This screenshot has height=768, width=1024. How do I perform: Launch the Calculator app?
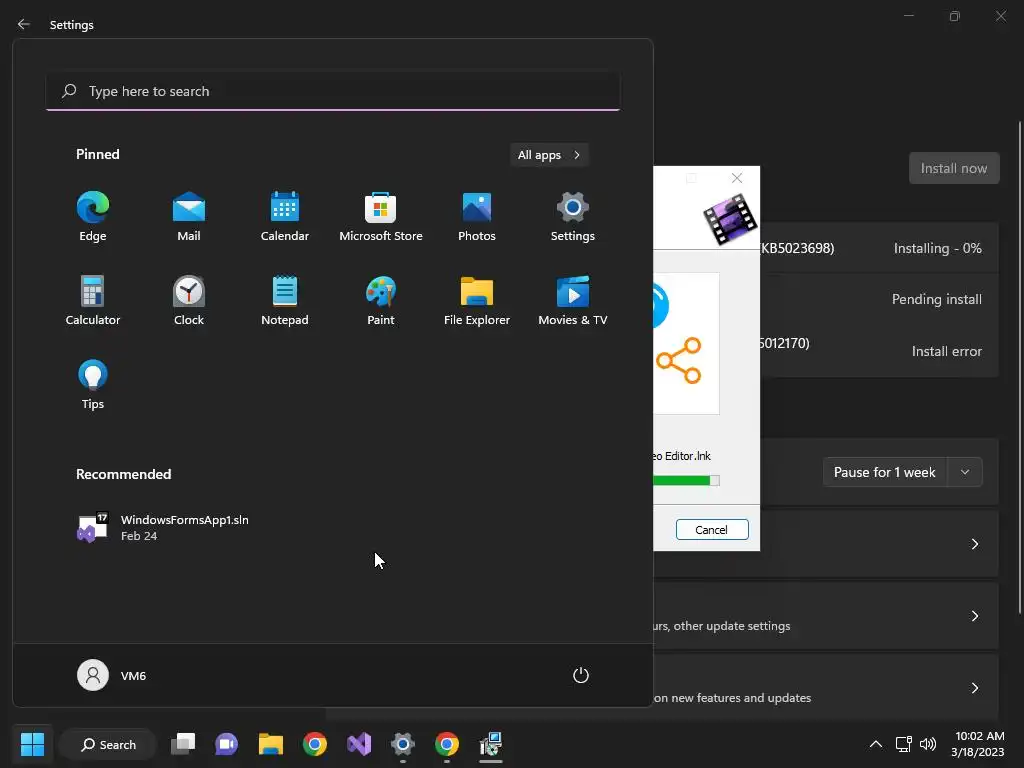coord(93,300)
